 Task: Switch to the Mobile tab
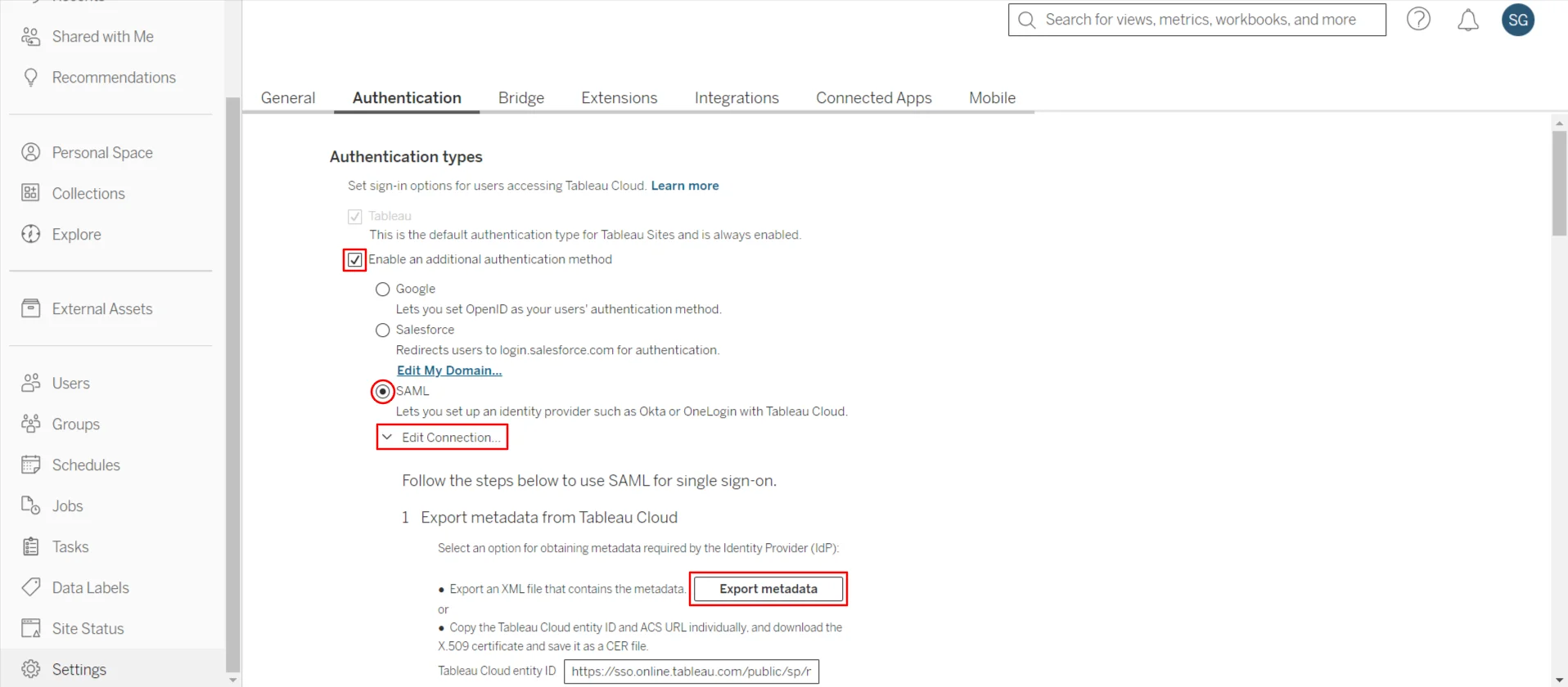coord(992,97)
